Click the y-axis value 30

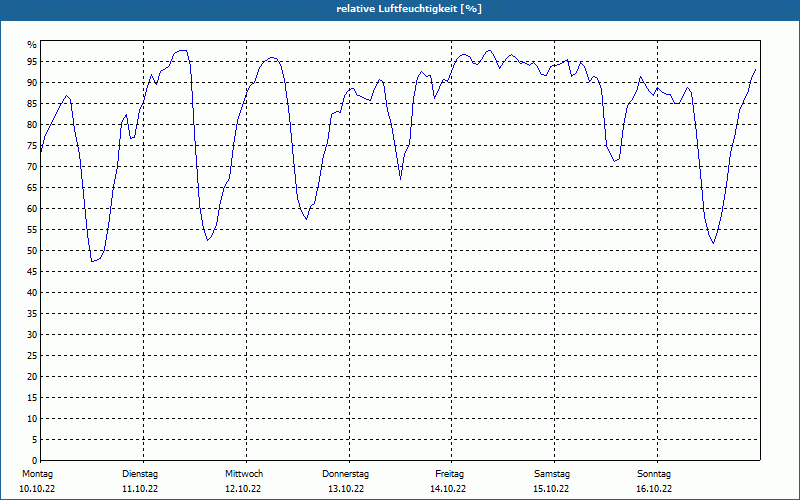click(32, 335)
